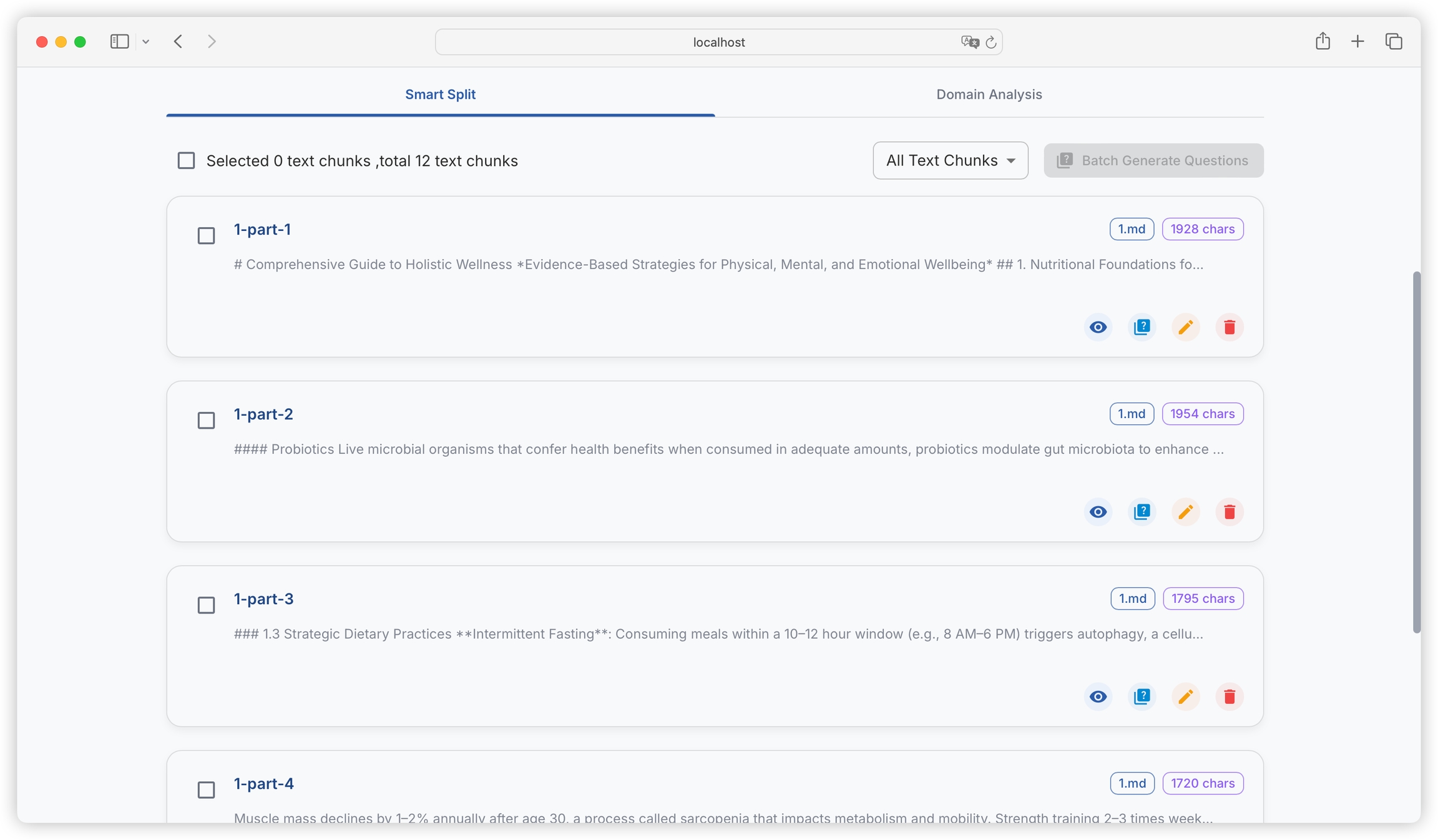Select the Smart Split tab
1438x840 pixels.
pos(440,94)
